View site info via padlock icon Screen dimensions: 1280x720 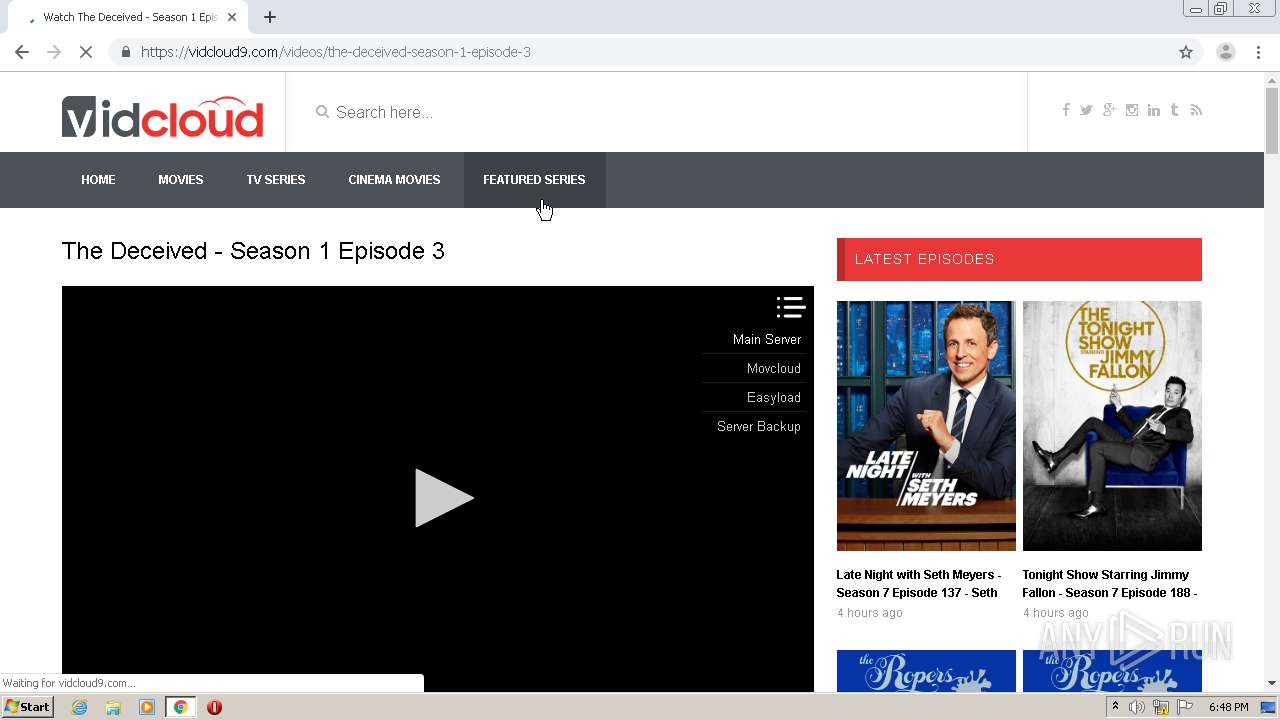pos(125,52)
